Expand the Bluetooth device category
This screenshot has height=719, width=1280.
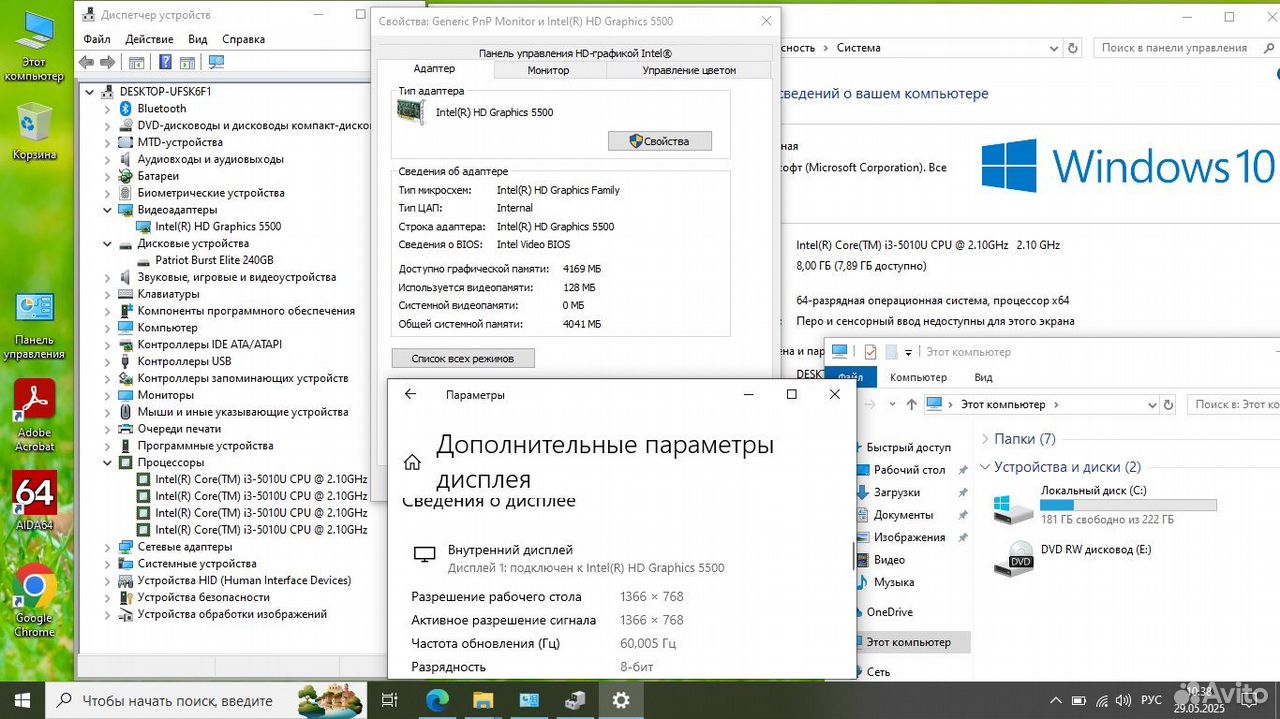click(x=108, y=108)
